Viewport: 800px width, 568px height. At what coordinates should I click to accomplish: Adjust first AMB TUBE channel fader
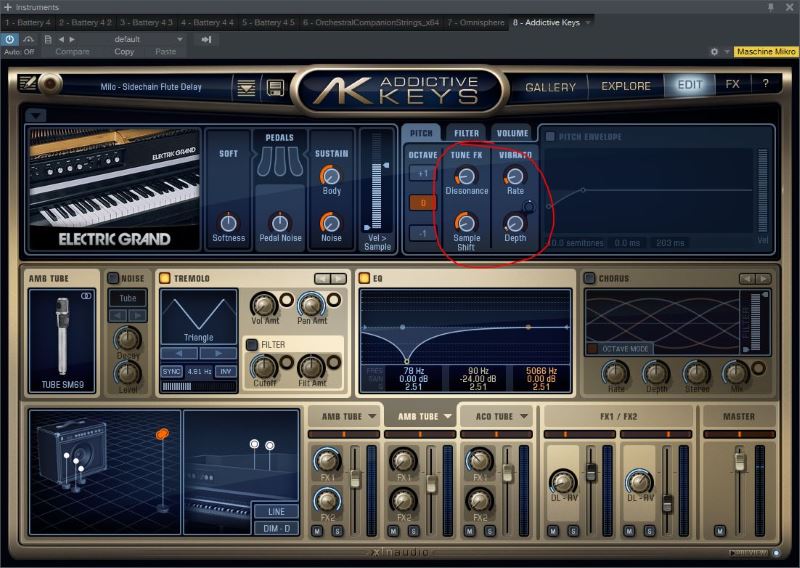[355, 479]
